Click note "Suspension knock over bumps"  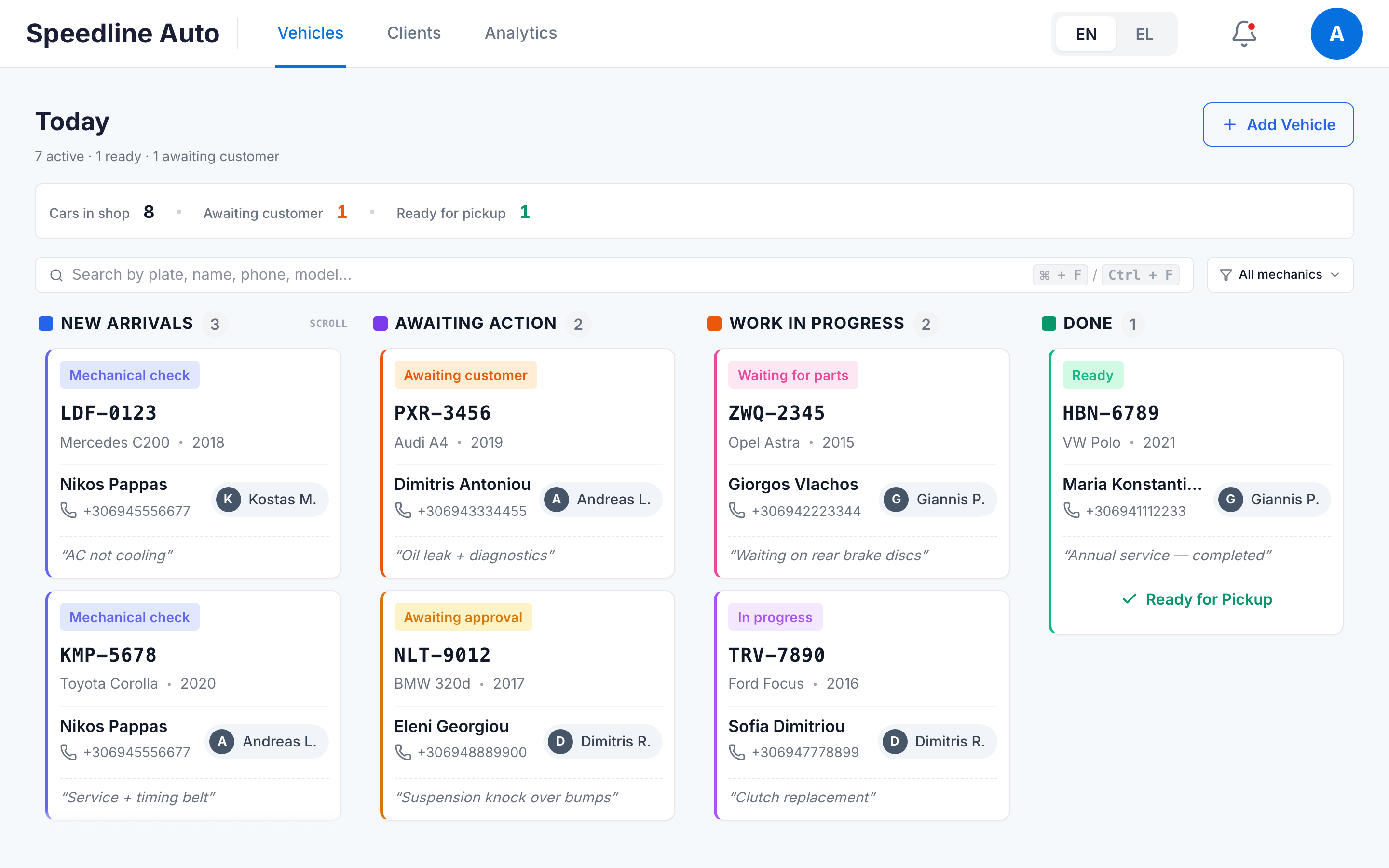point(506,798)
